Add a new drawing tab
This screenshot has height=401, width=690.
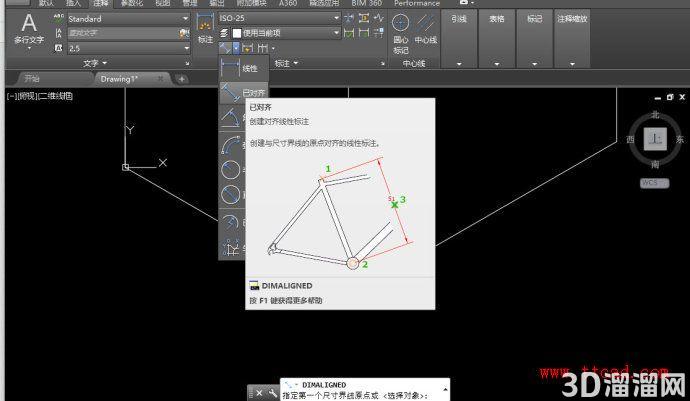point(181,79)
